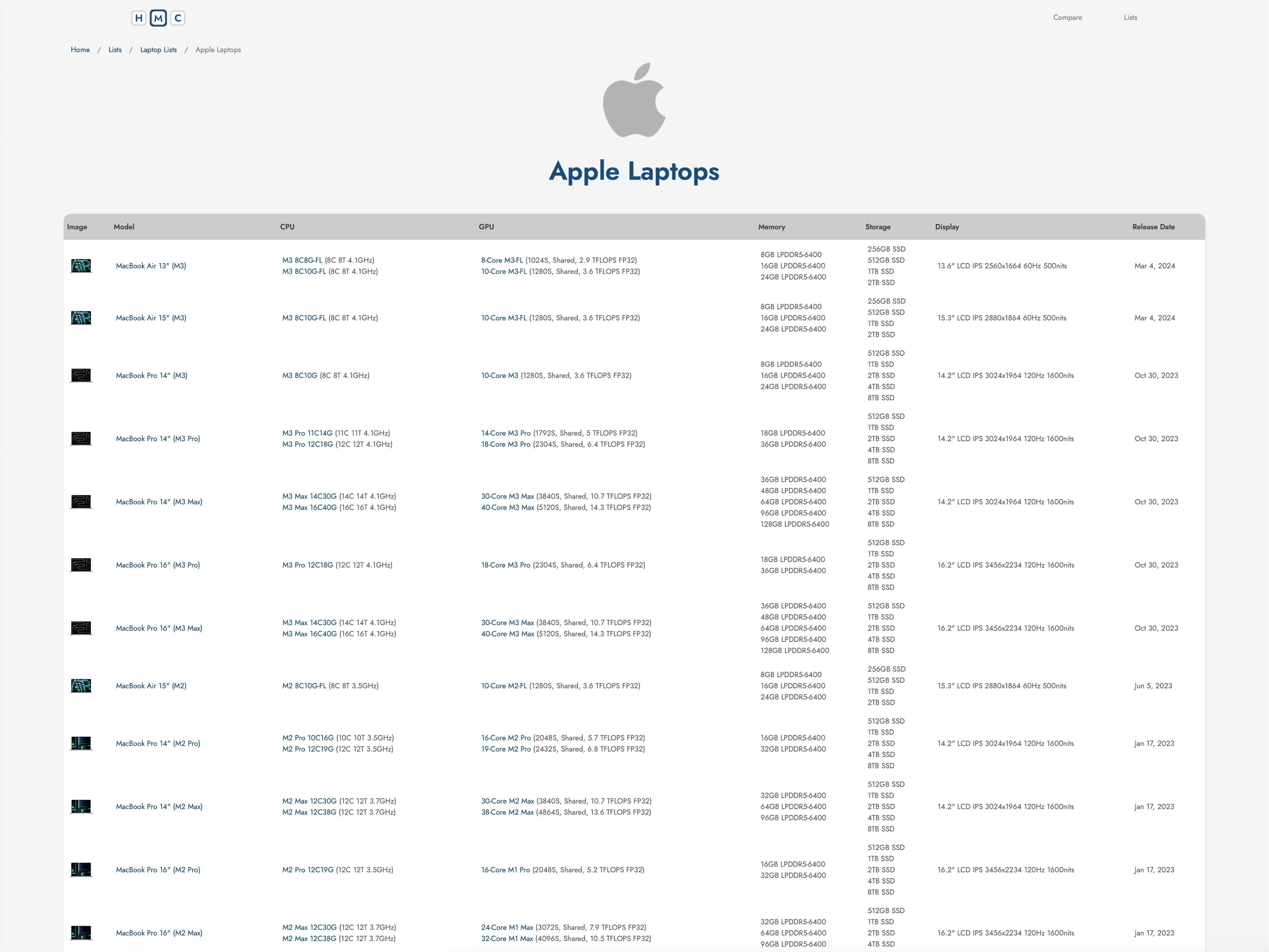Click the GPU column header

[487, 227]
